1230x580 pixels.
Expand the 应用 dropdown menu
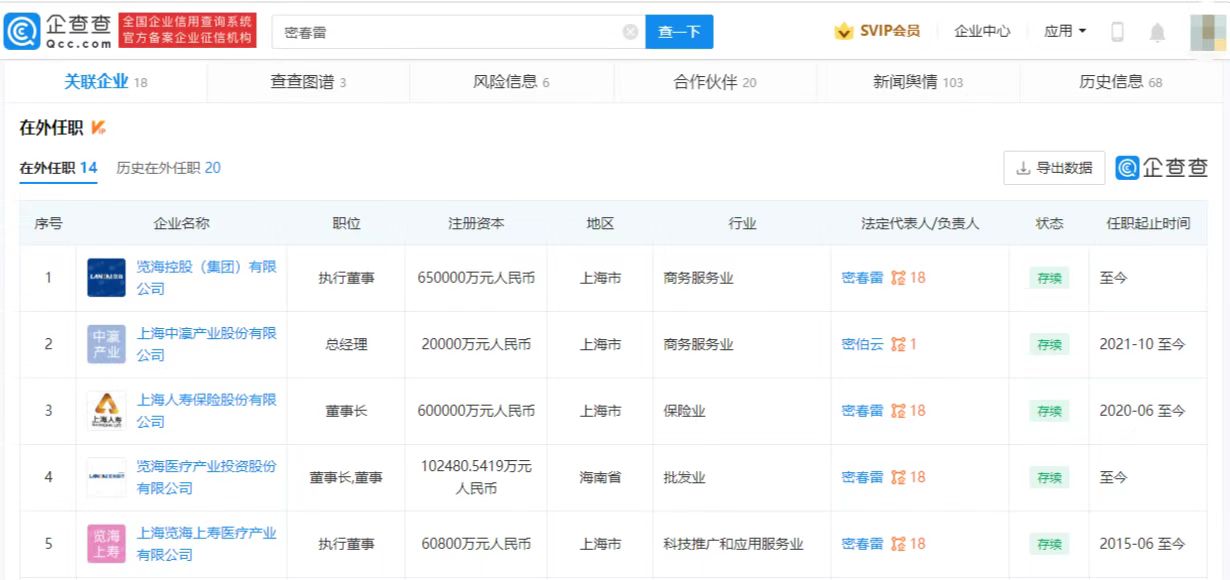click(x=1065, y=31)
